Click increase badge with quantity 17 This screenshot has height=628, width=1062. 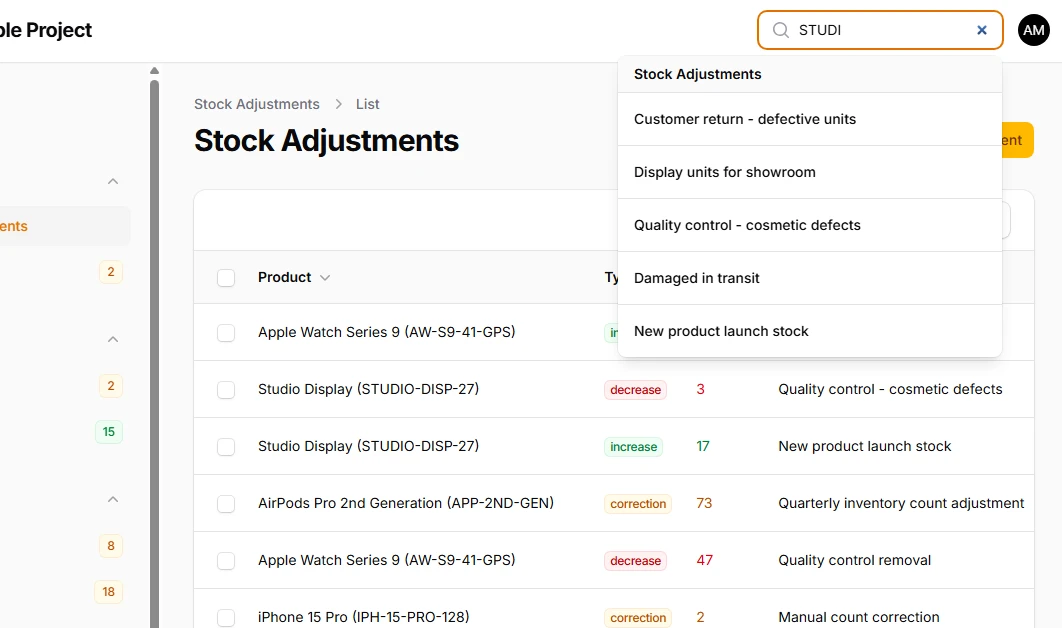[633, 446]
